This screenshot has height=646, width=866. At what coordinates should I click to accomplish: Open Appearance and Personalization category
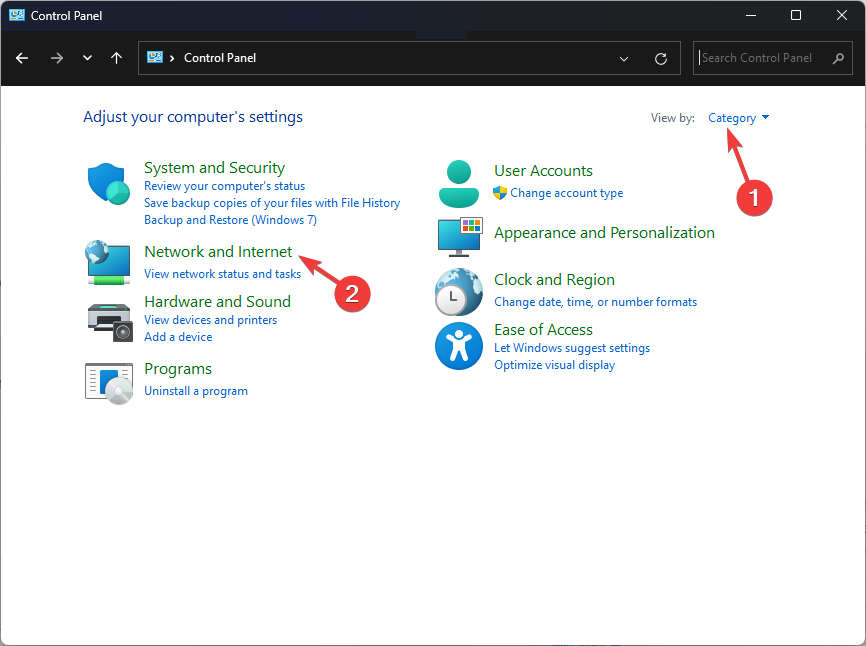pos(604,232)
